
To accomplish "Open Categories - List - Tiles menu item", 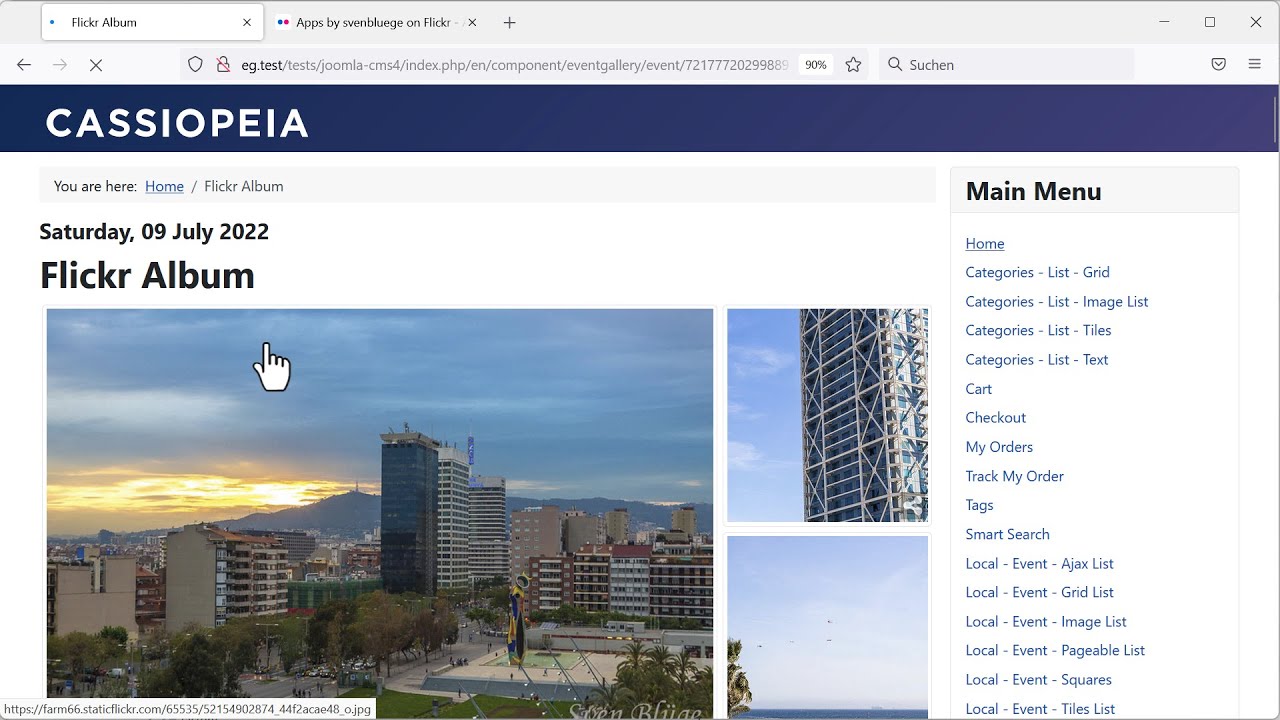I will coord(1038,330).
